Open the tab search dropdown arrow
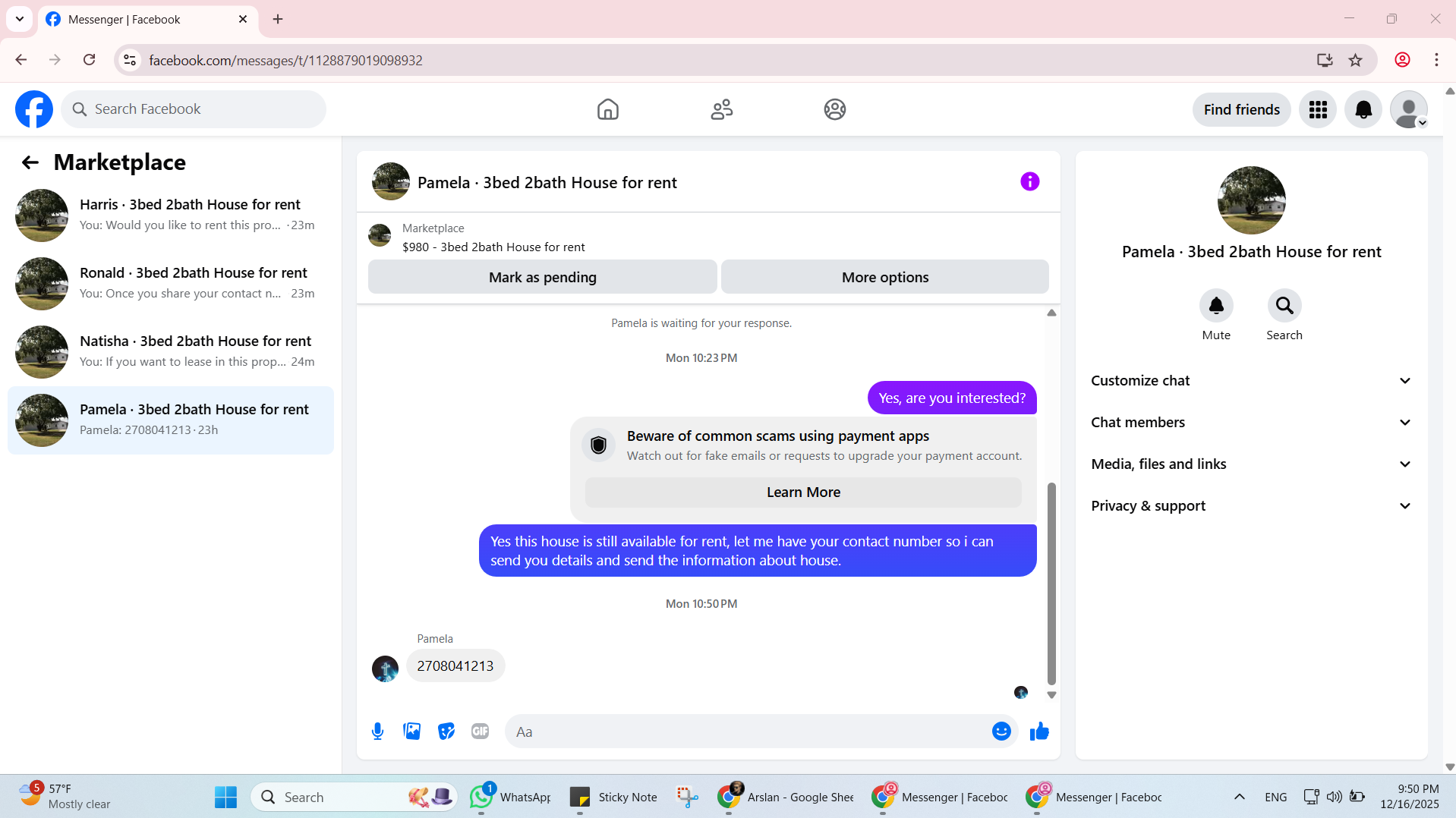Image resolution: width=1456 pixels, height=818 pixels. [x=20, y=19]
